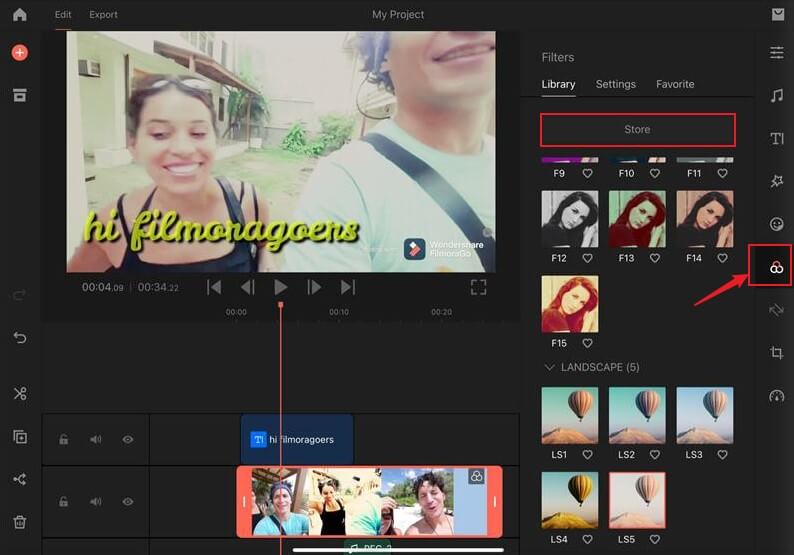The height and width of the screenshot is (555, 794).
Task: Open the filter Store button
Action: click(x=638, y=130)
